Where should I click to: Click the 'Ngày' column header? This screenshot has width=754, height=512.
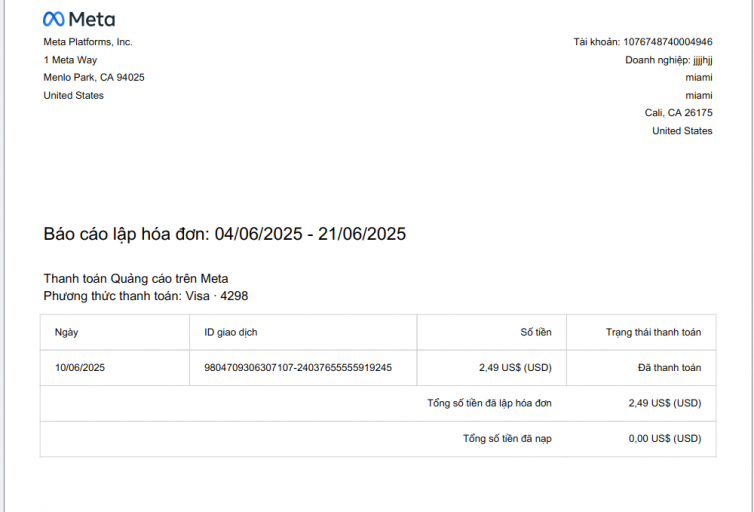click(66, 332)
